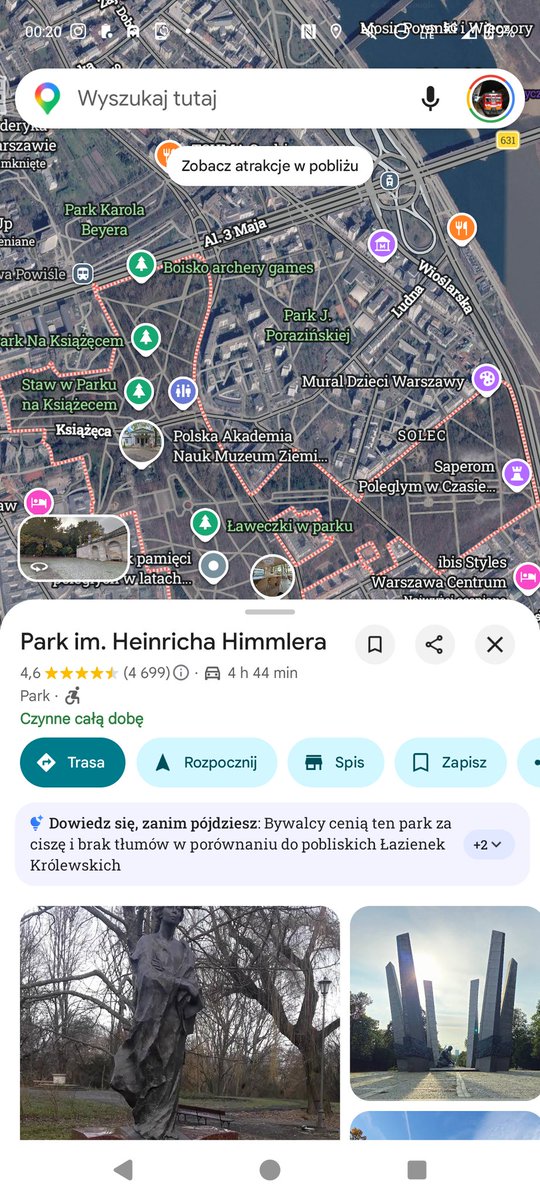The width and height of the screenshot is (540, 1200).
Task: Tap the 'Park J. Porazińskiej' map label
Action: tap(308, 326)
